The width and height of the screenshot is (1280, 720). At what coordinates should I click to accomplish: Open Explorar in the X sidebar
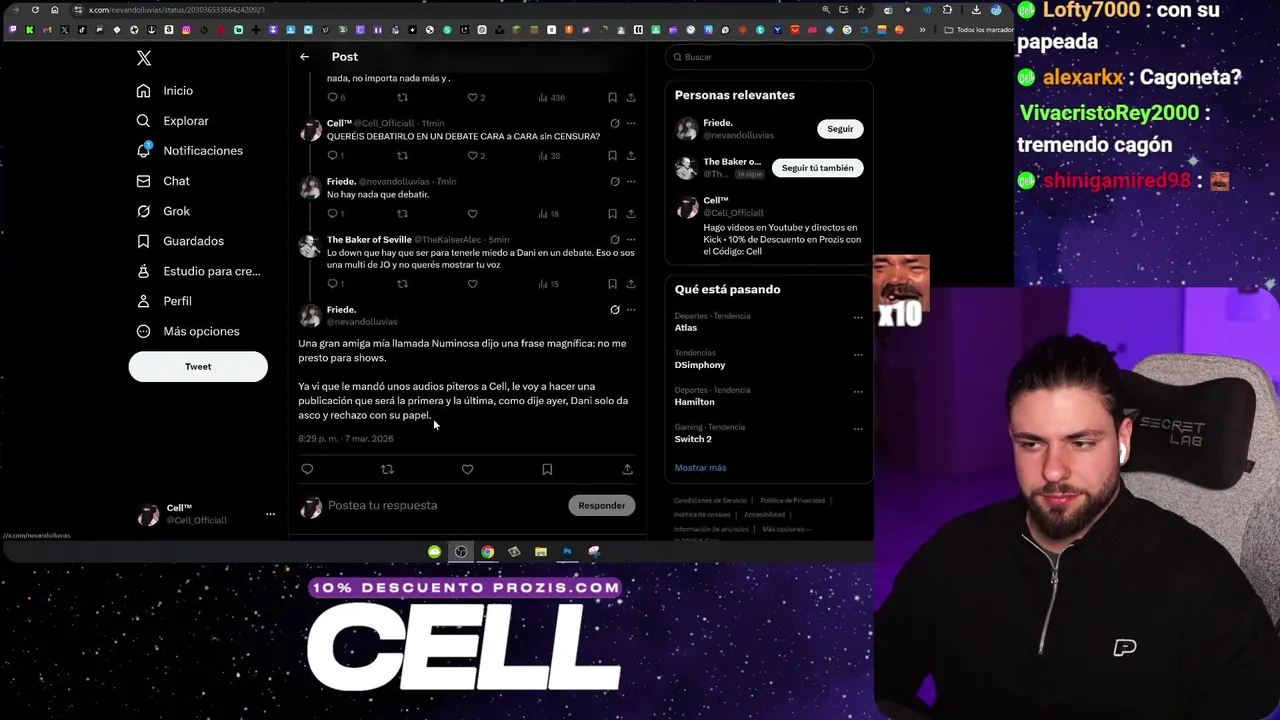pyautogui.click(x=173, y=121)
